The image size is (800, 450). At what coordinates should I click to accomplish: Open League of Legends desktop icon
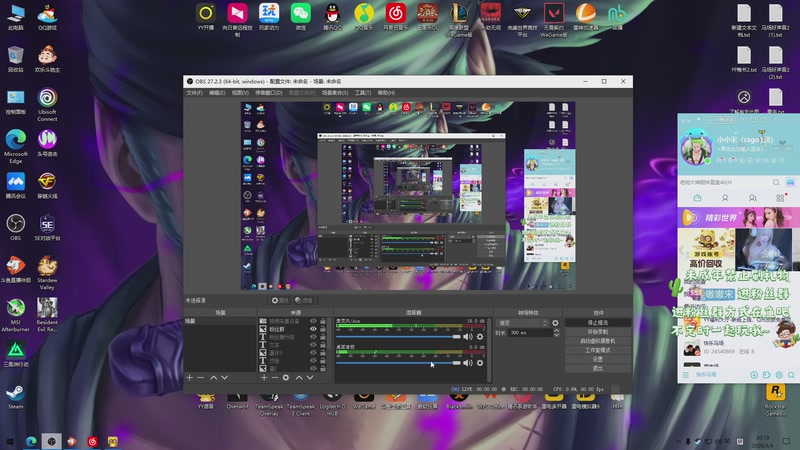point(459,19)
